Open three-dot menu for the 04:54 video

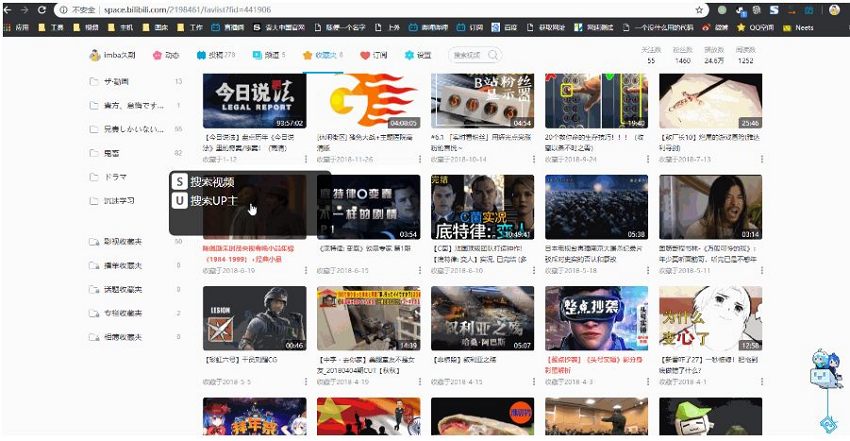(534, 159)
